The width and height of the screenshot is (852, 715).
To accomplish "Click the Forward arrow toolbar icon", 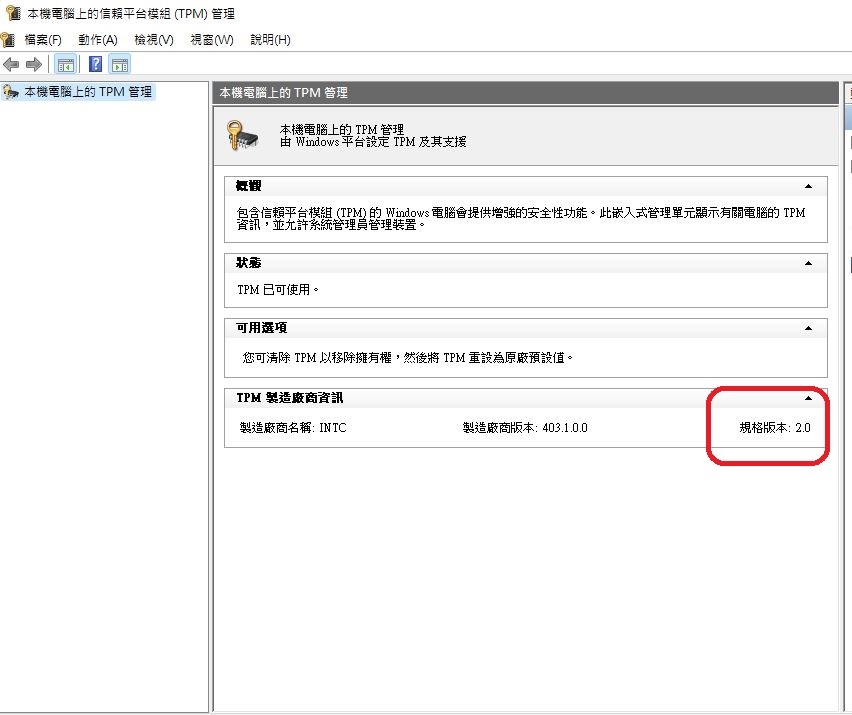I will point(34,65).
